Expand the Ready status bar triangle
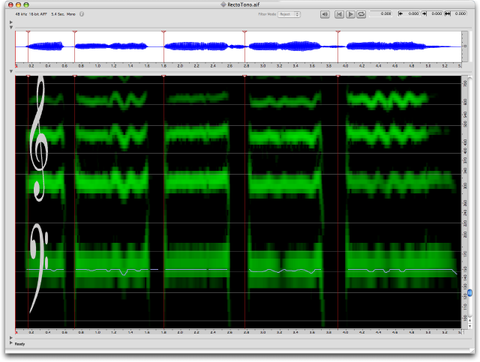Viewport: 480px width, 362px height. click(11, 342)
